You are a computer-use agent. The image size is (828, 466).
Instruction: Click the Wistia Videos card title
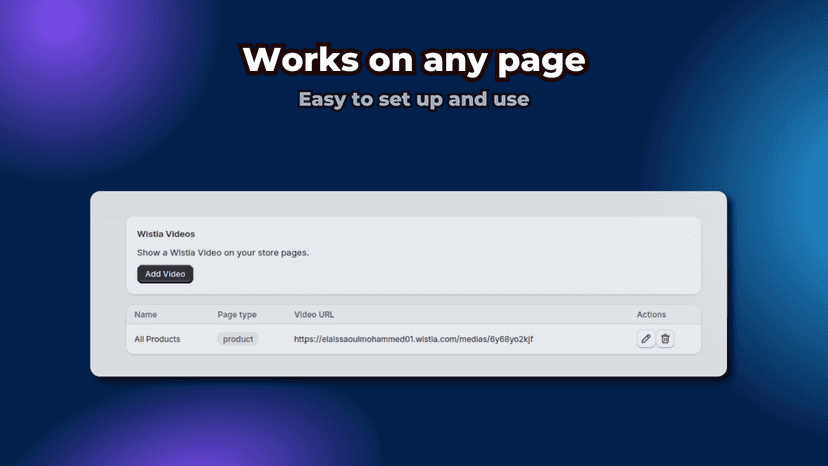[x=166, y=234]
